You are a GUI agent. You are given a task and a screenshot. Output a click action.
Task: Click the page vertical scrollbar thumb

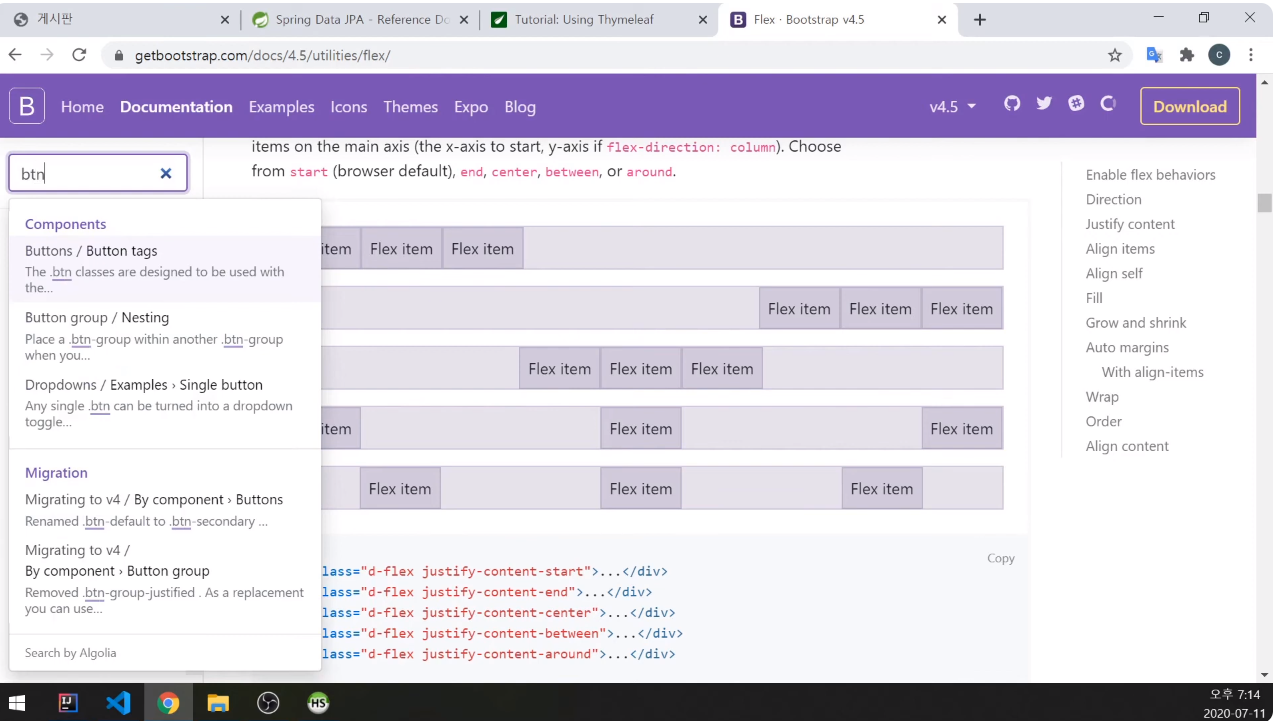(x=1265, y=203)
